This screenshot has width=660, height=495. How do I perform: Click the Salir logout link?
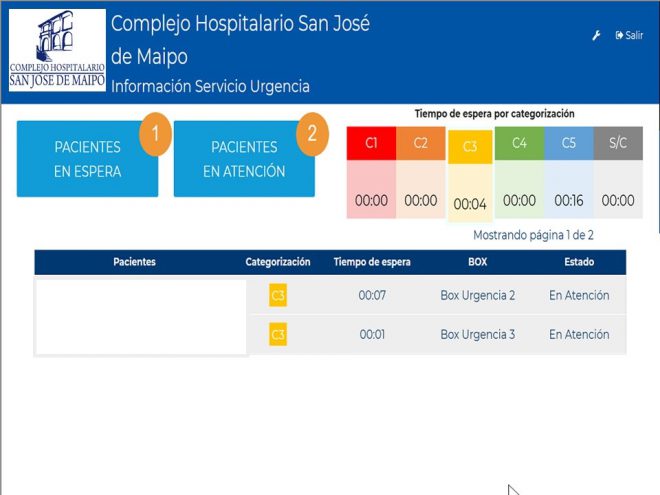[x=629, y=35]
